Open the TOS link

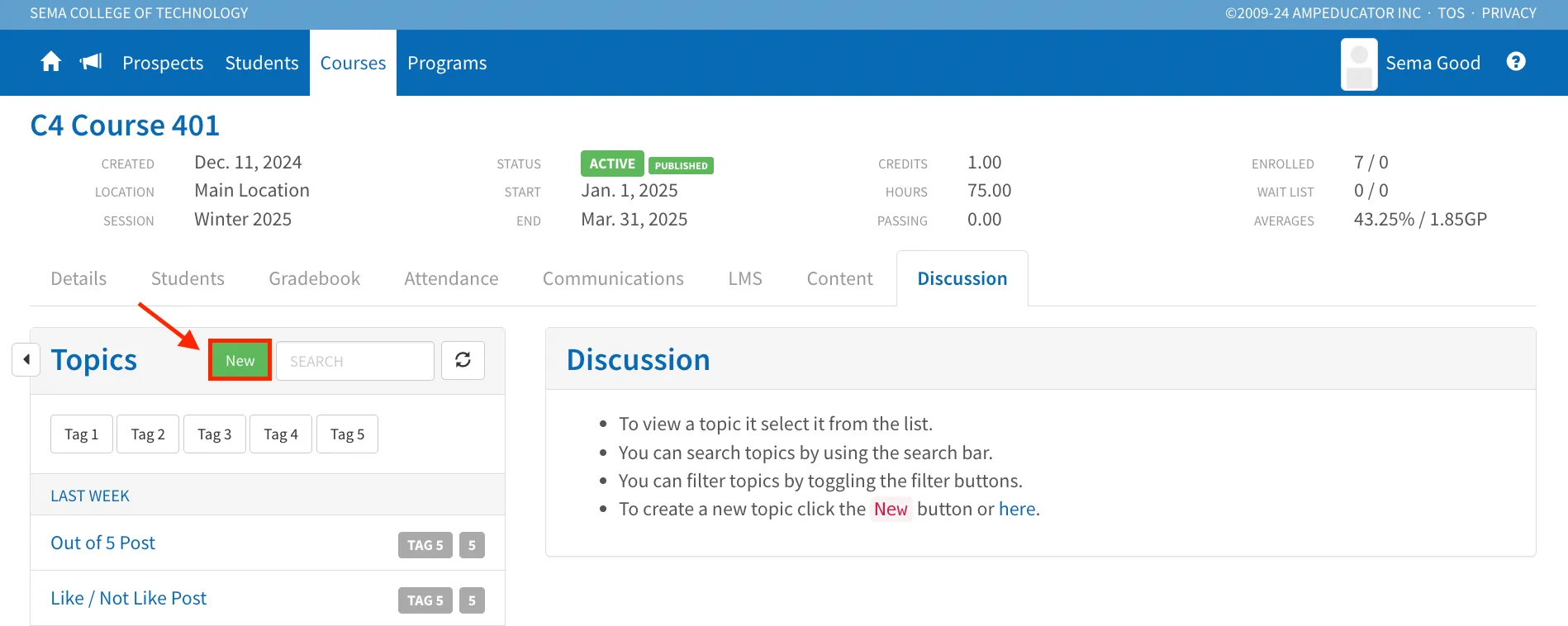point(1451,13)
